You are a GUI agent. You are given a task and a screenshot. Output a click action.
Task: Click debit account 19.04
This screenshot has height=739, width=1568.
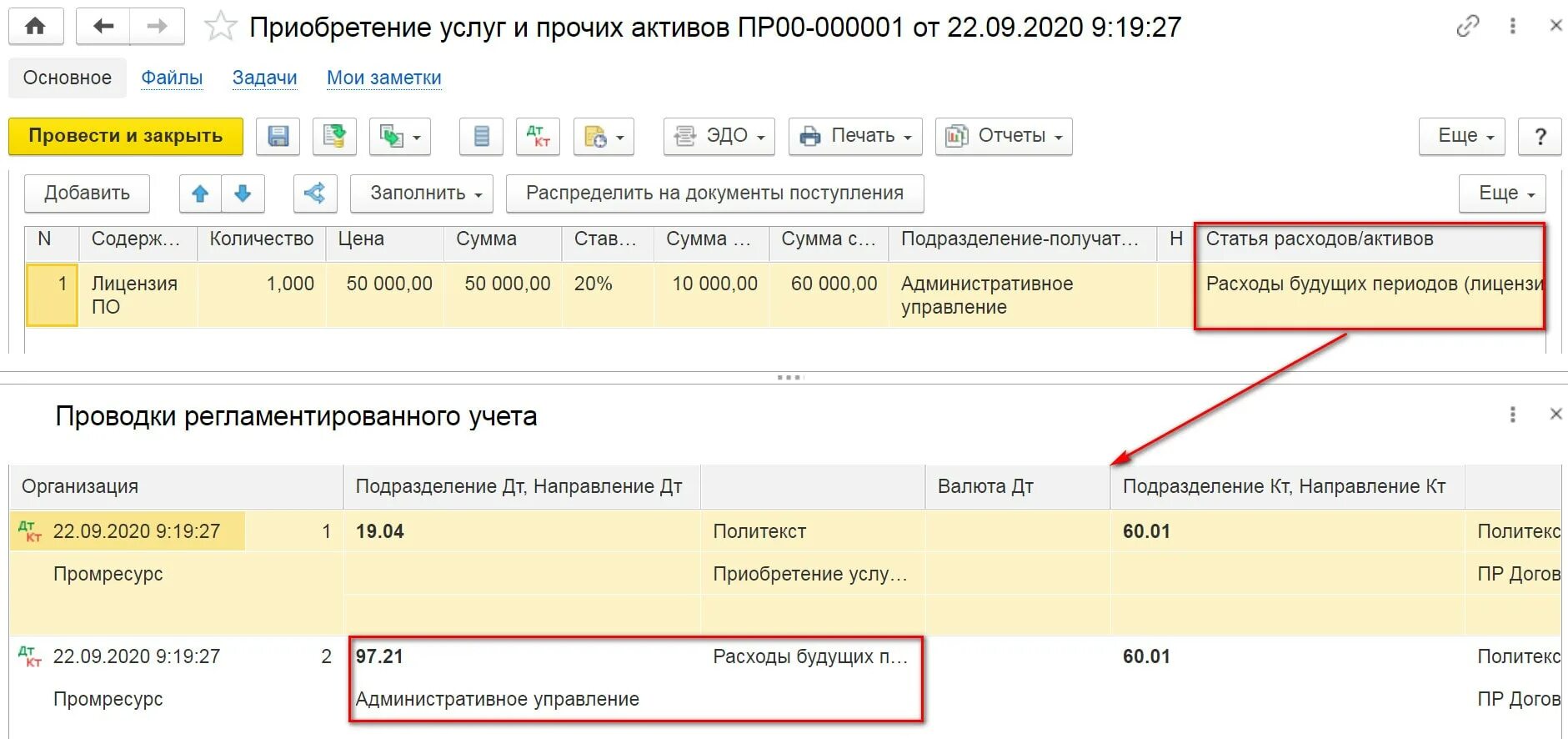click(380, 531)
